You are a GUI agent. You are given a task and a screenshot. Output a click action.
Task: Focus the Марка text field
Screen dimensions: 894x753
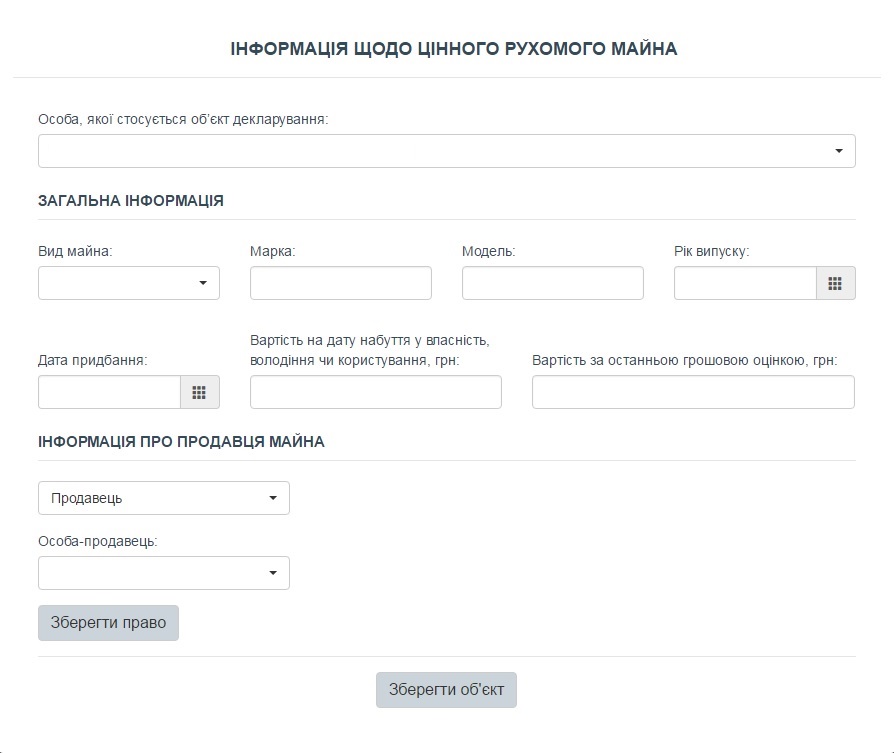(340, 283)
